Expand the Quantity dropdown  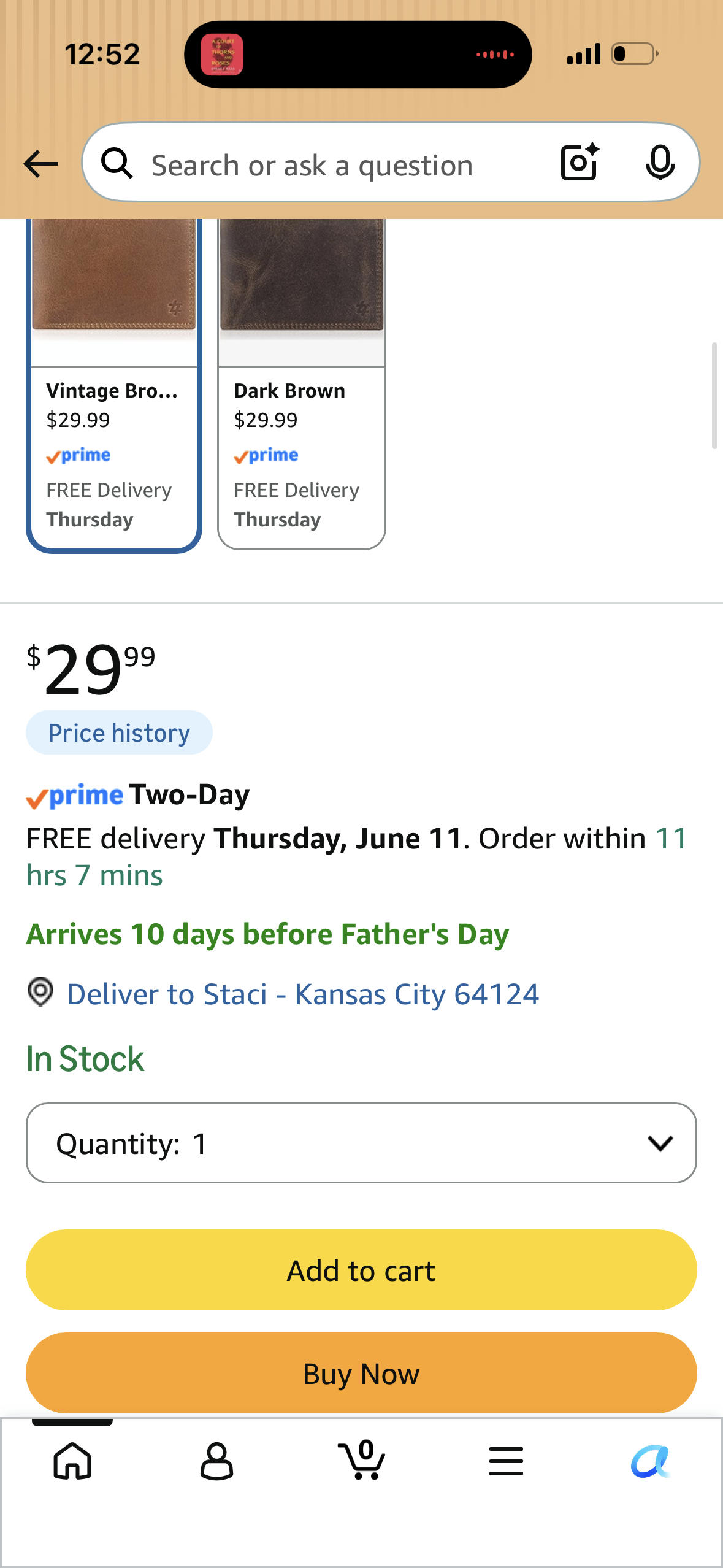tap(361, 1143)
